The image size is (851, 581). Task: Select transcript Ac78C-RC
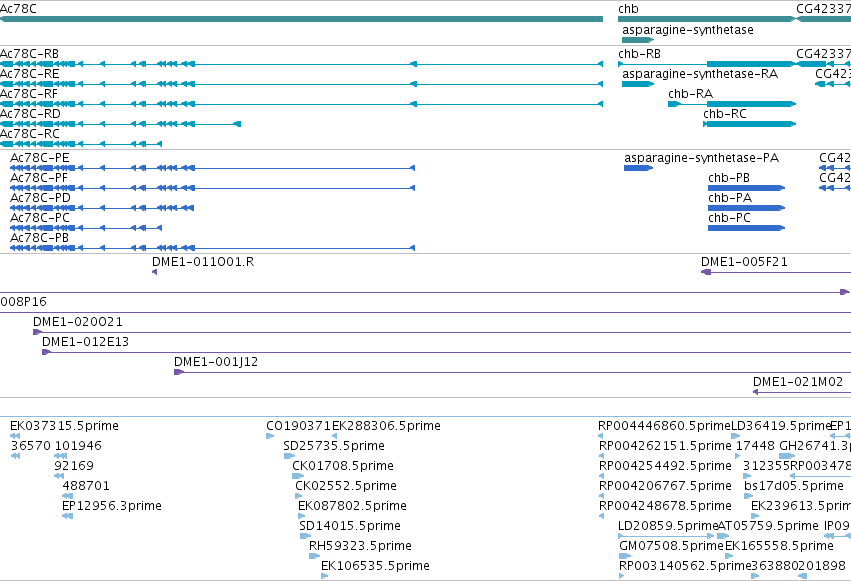81,144
